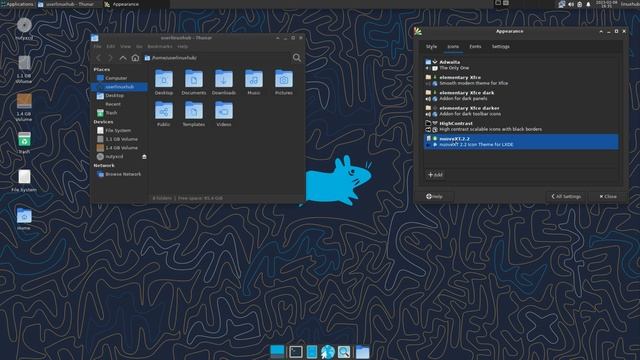Open the 1.4 GB Volume desktop icon
Screen dimensions: 640x360
24,107
